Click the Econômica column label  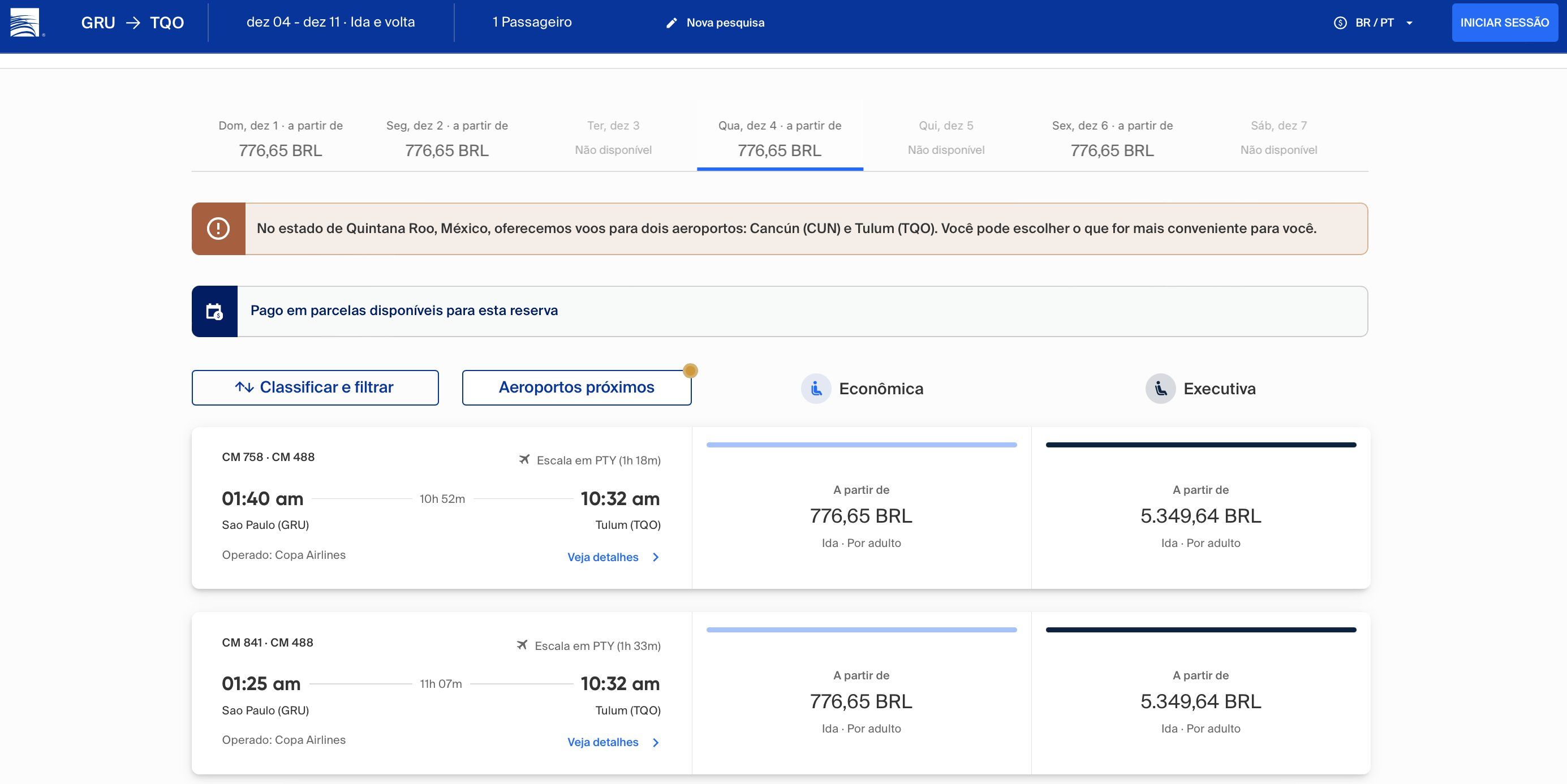point(881,389)
